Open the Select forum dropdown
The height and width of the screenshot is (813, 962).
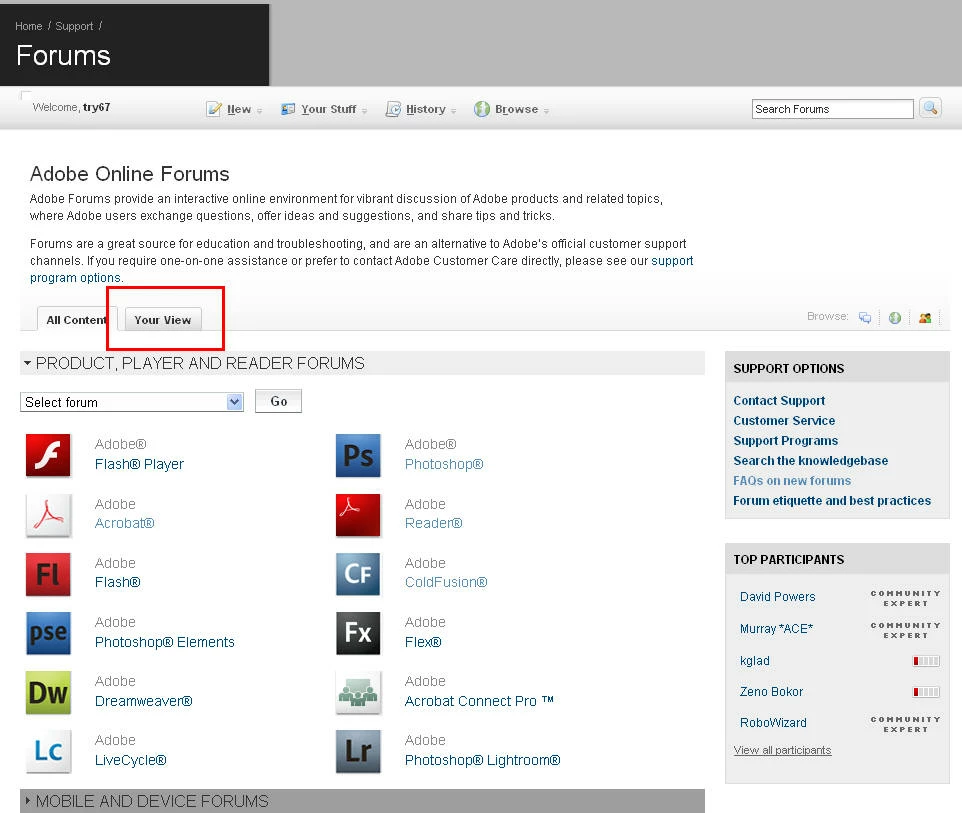(132, 402)
